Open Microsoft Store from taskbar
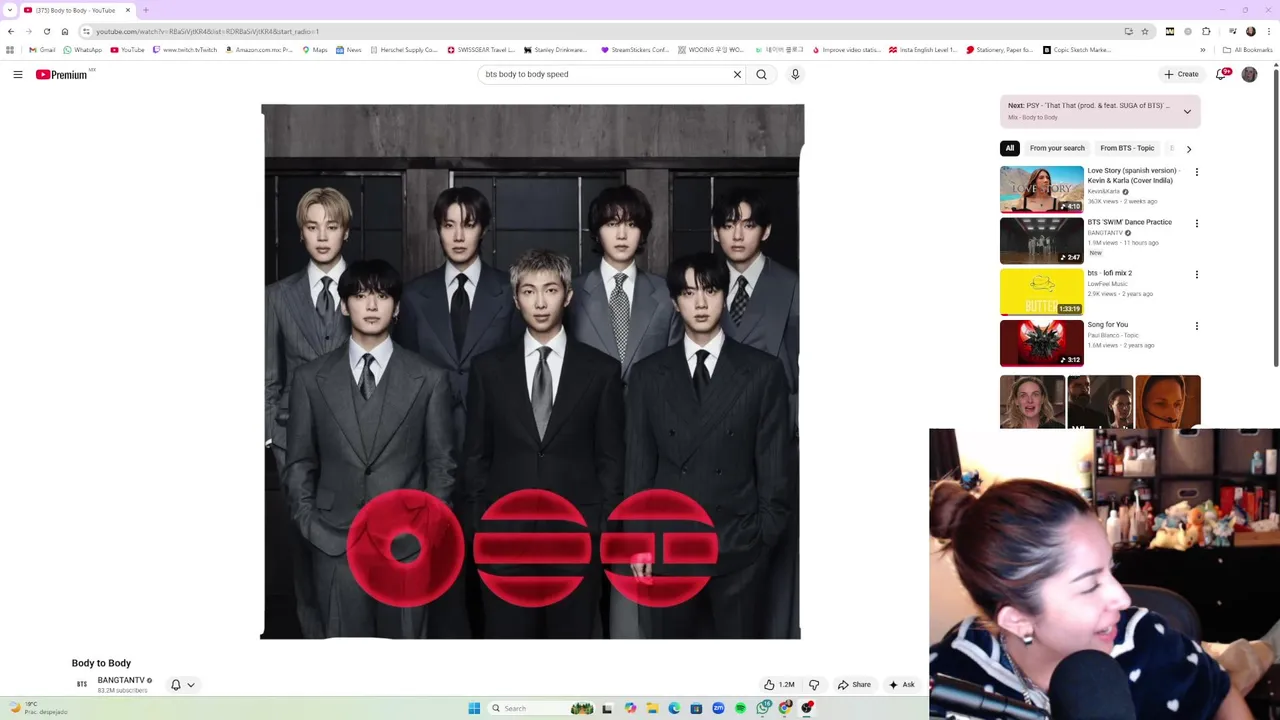 (x=696, y=708)
